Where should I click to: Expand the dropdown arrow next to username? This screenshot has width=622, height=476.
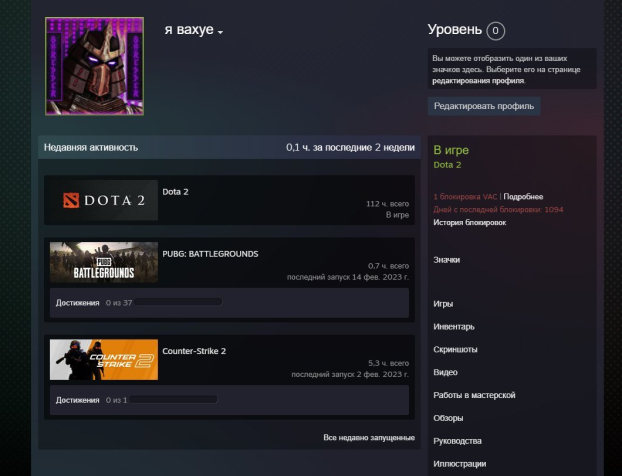tap(221, 33)
